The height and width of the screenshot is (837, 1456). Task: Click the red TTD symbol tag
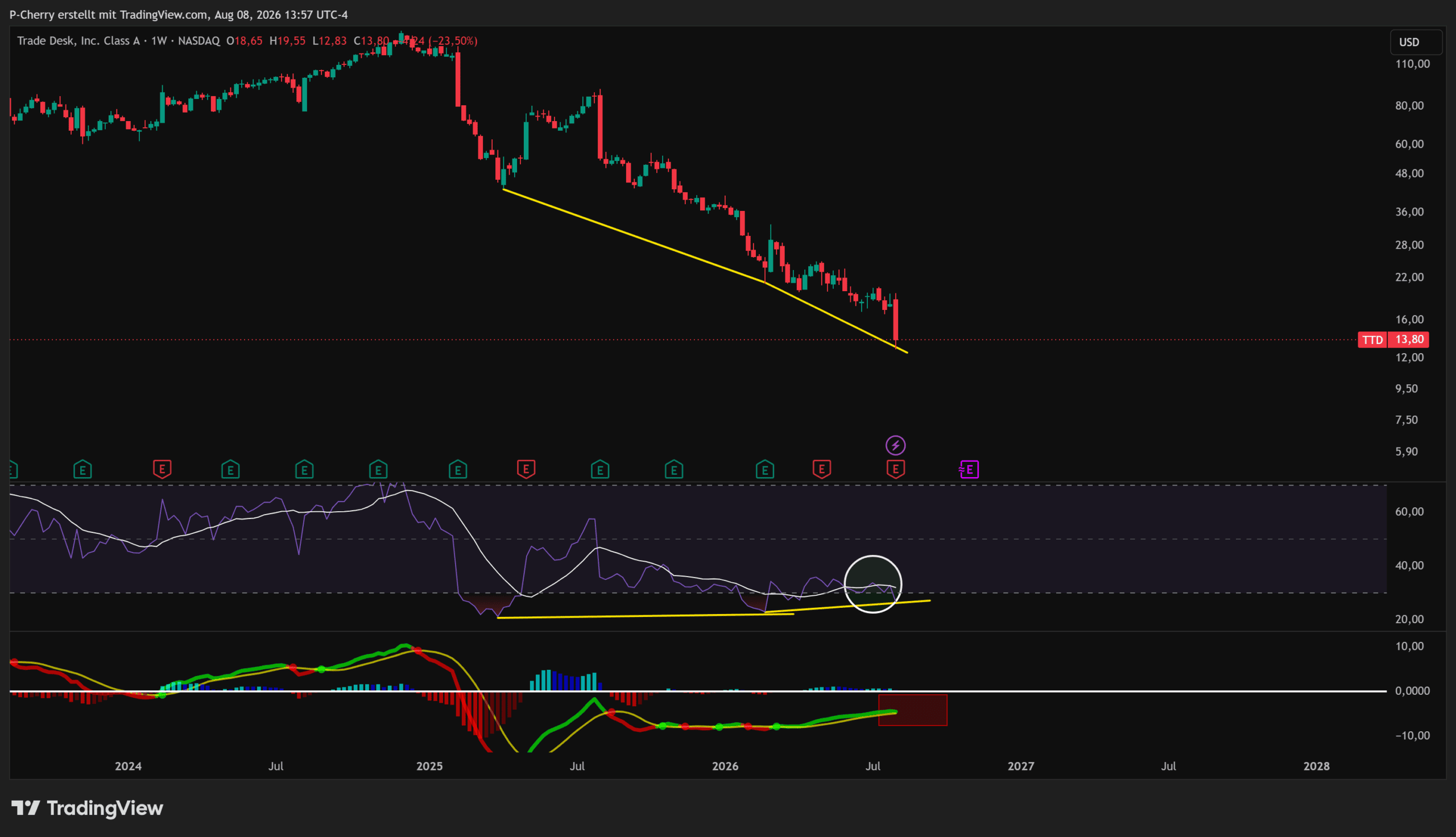point(1372,339)
